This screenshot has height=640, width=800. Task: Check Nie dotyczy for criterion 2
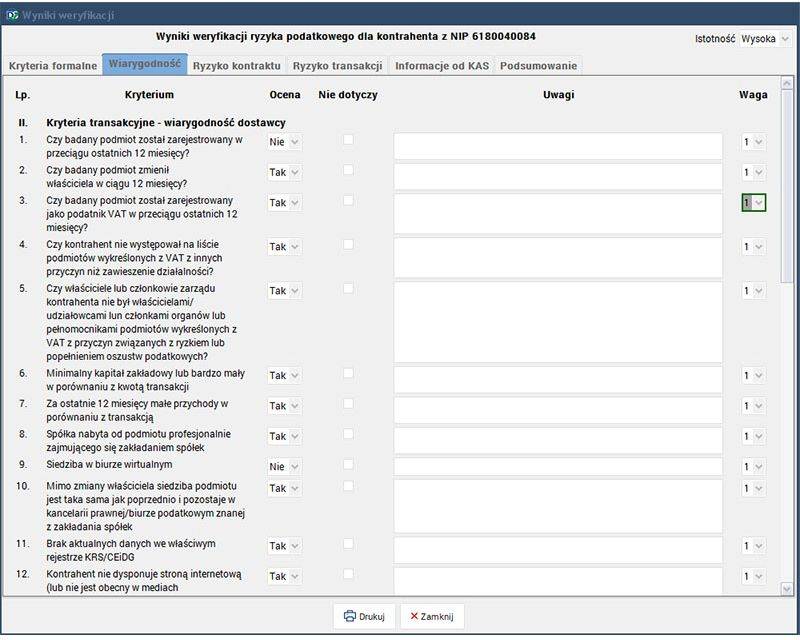[348, 169]
